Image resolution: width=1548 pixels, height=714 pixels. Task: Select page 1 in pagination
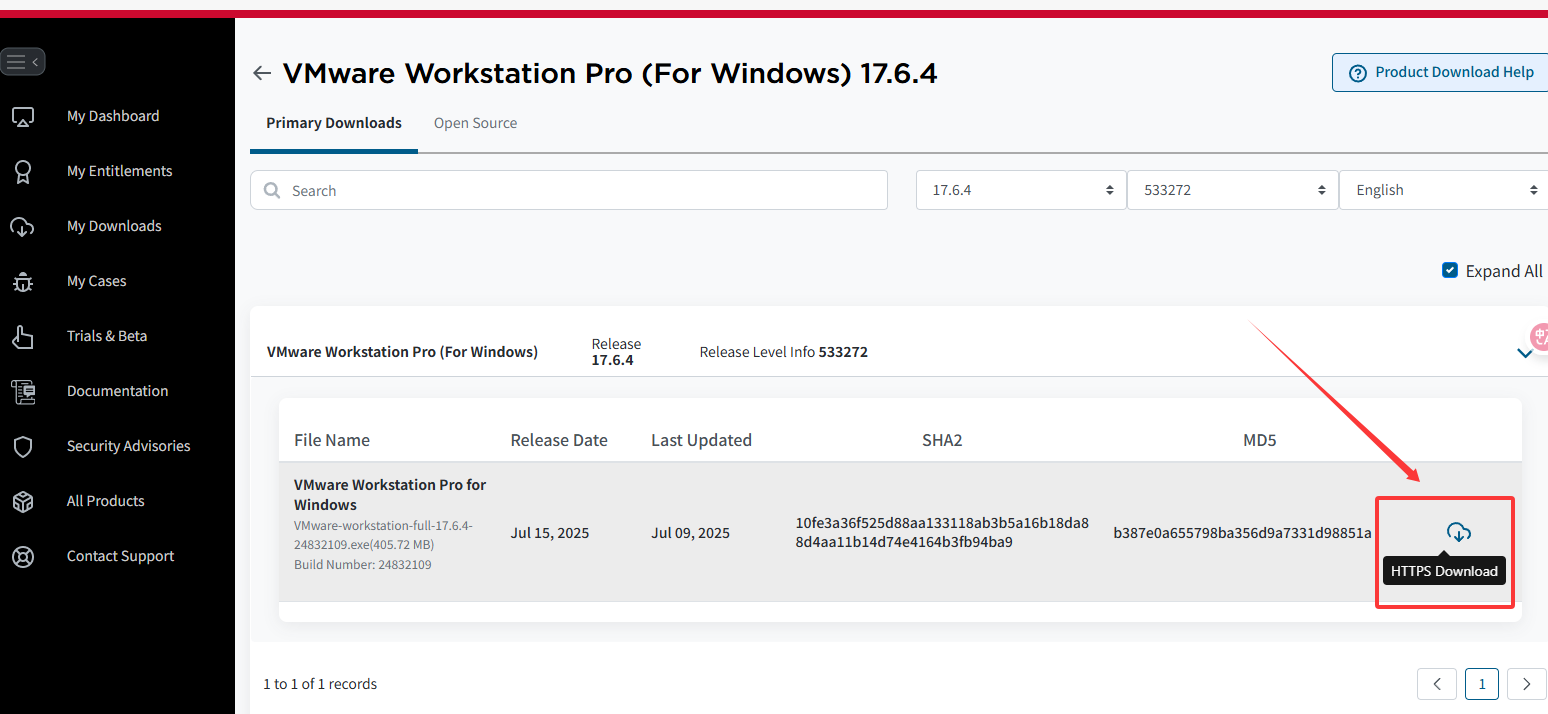[x=1482, y=684]
